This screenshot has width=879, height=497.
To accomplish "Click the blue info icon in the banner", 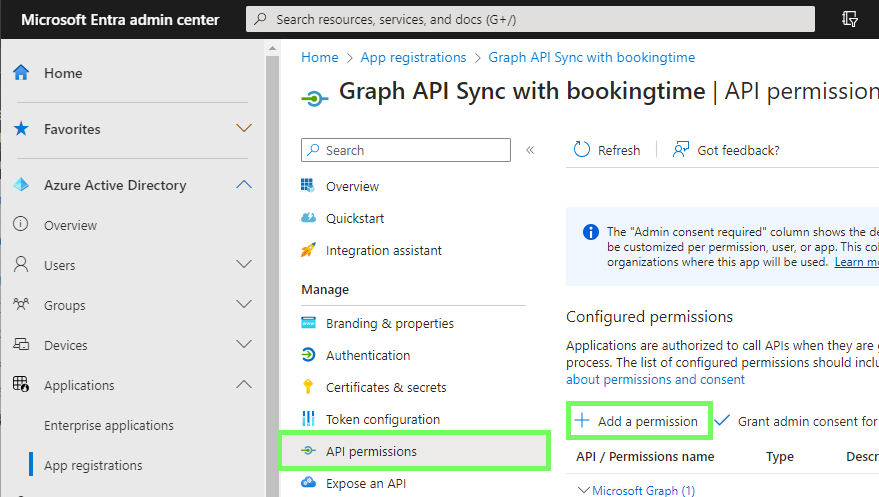I will [591, 232].
